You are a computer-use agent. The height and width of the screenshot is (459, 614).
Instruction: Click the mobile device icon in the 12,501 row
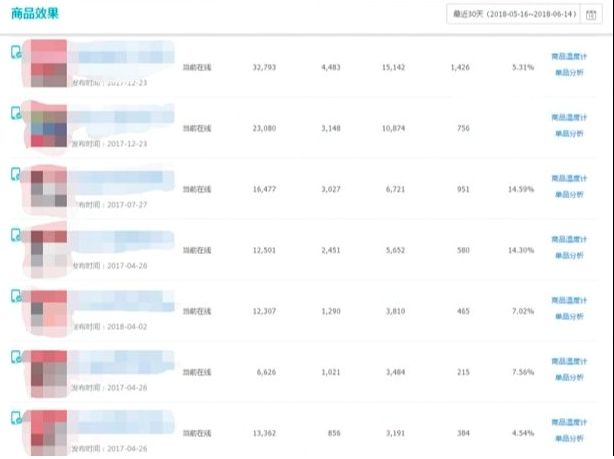16,235
